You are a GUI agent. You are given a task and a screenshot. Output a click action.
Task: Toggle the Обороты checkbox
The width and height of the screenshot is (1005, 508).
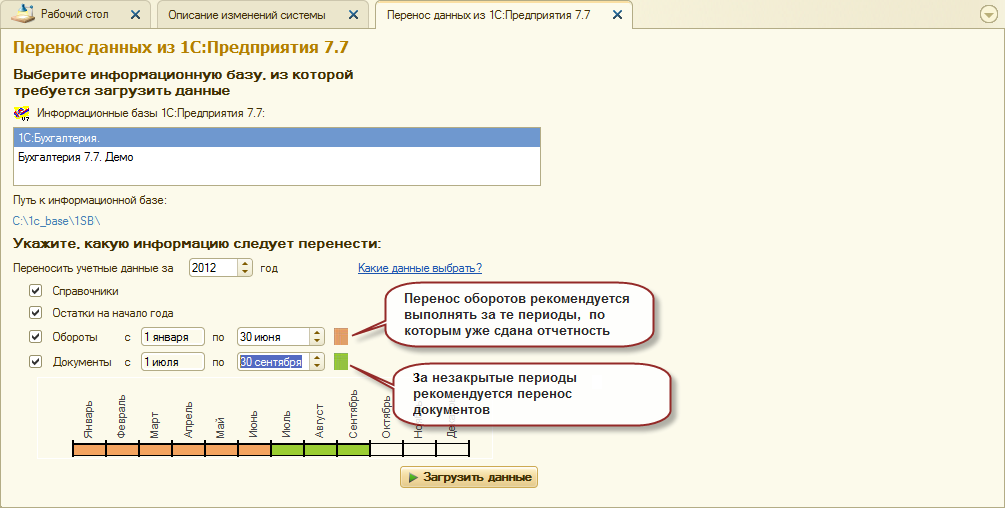click(x=36, y=336)
